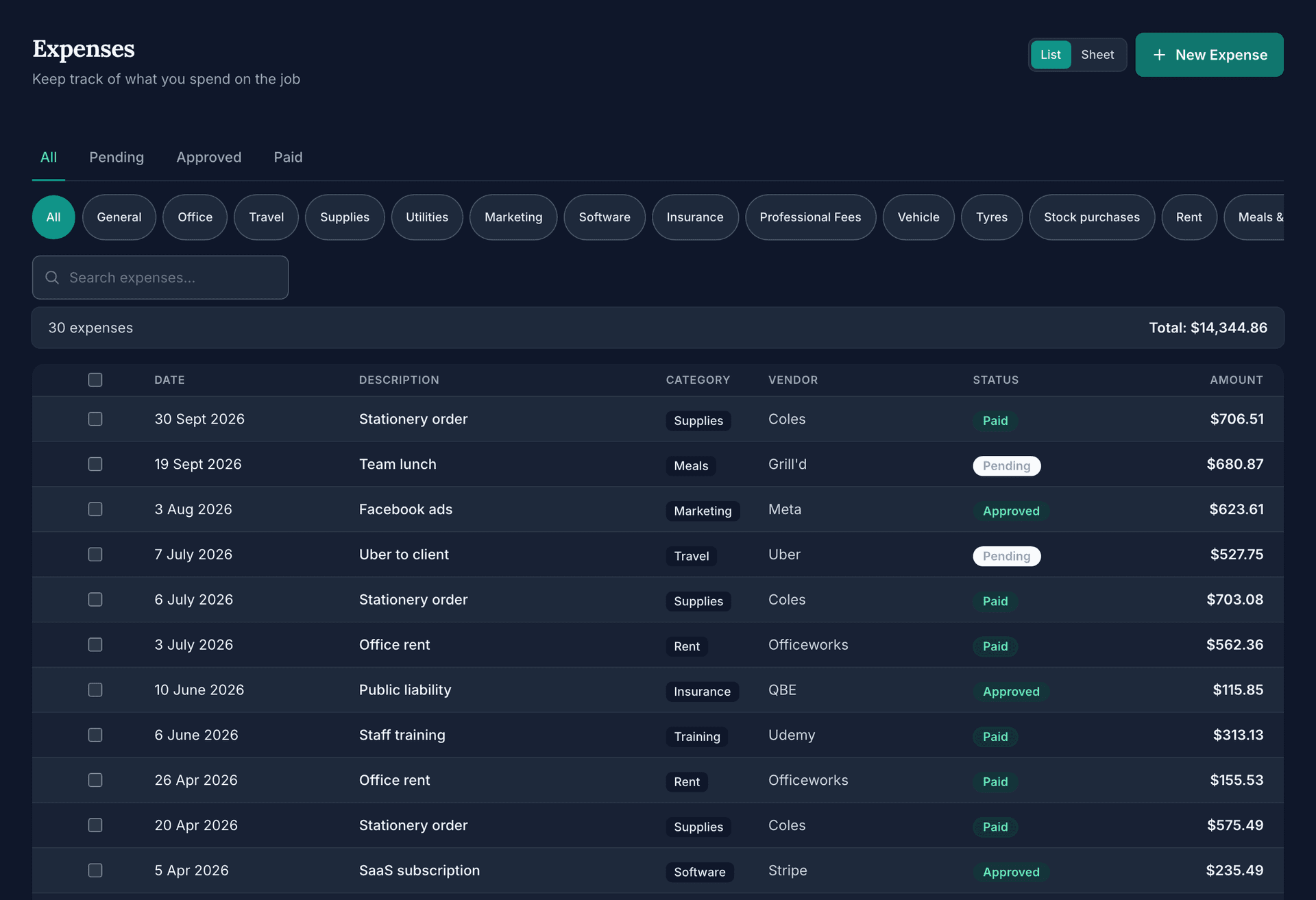Select the 3 July 2026 Office rent checkbox

pyautogui.click(x=95, y=645)
